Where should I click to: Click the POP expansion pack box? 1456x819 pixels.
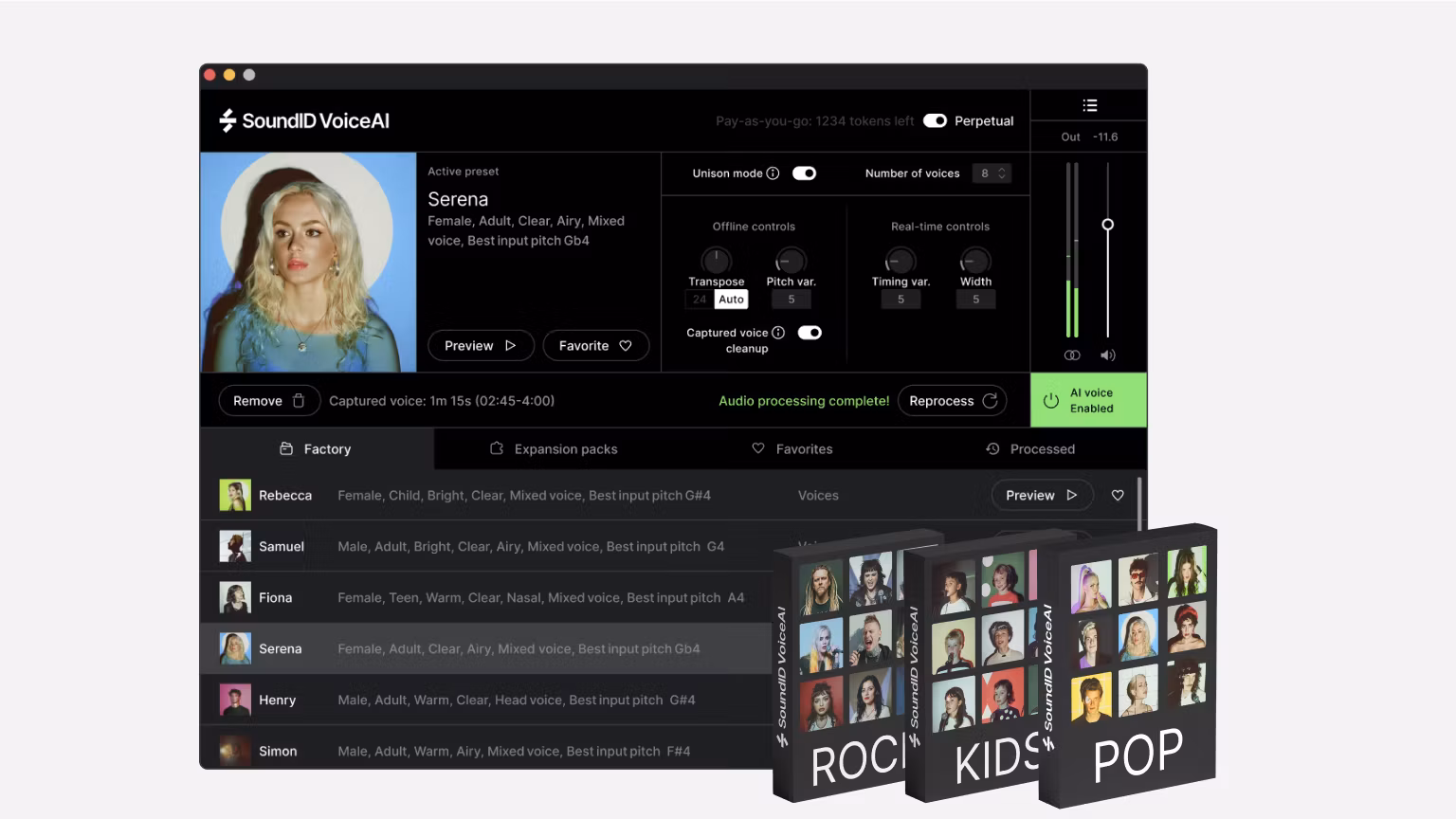coord(1128,665)
